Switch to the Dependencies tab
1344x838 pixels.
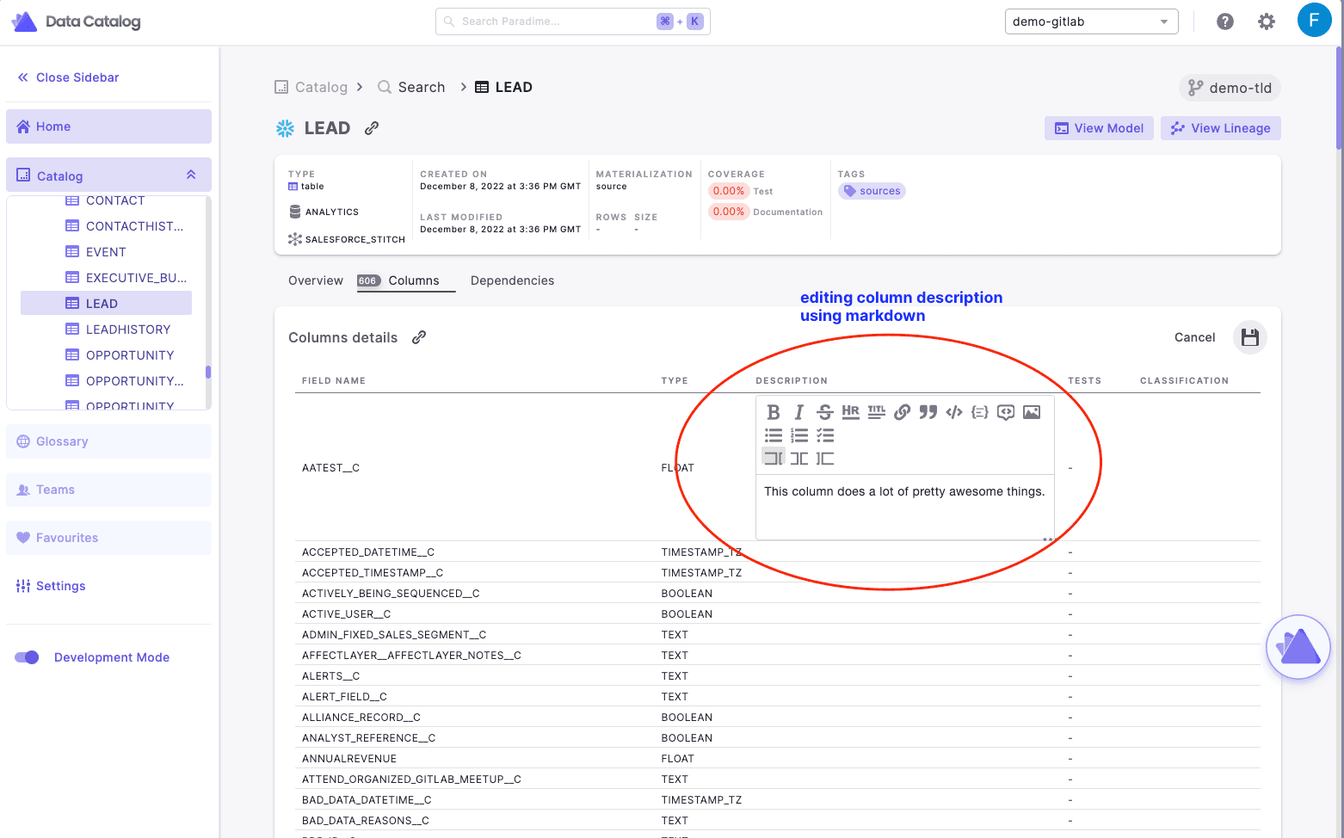(x=512, y=280)
